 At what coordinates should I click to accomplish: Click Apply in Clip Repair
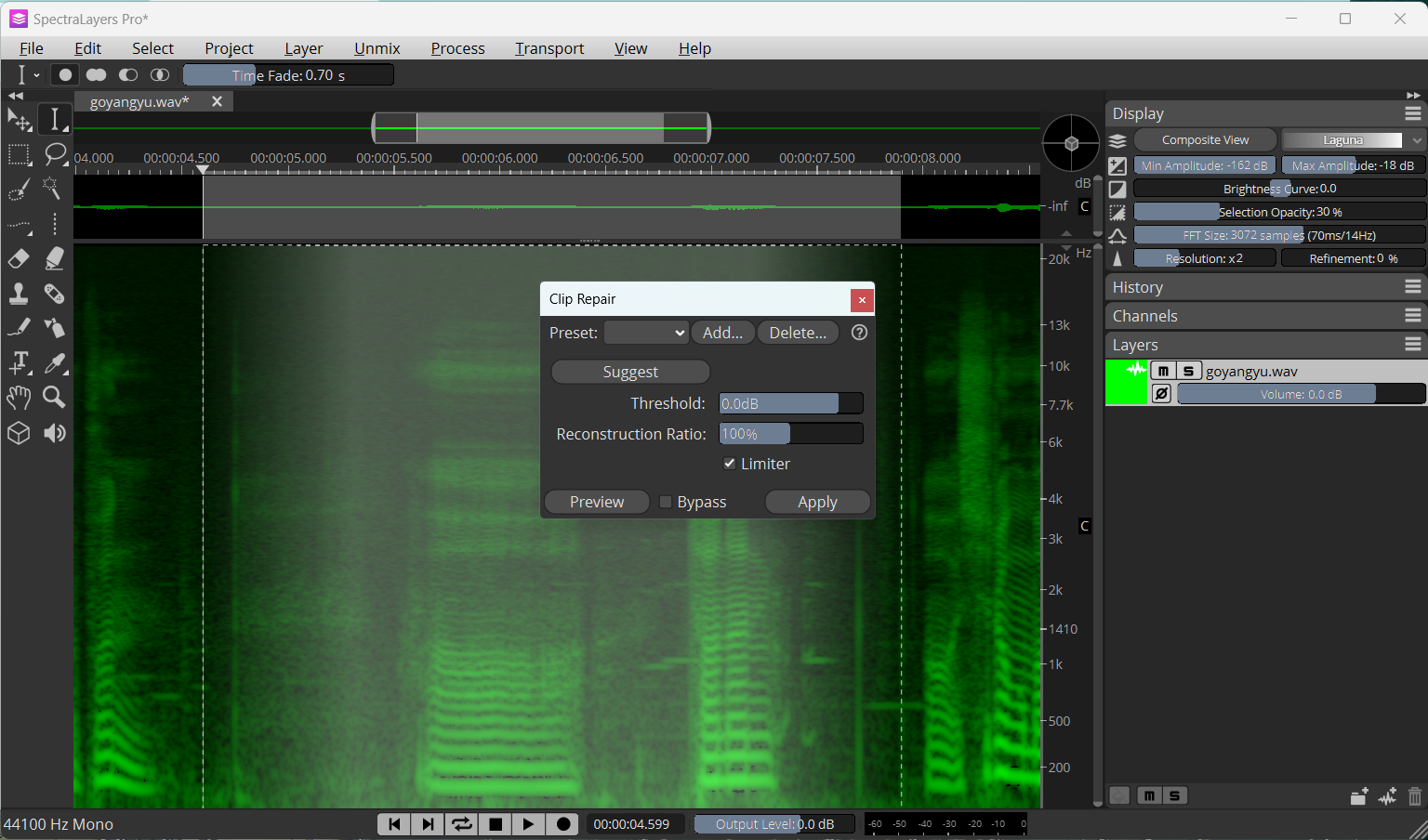[817, 502]
